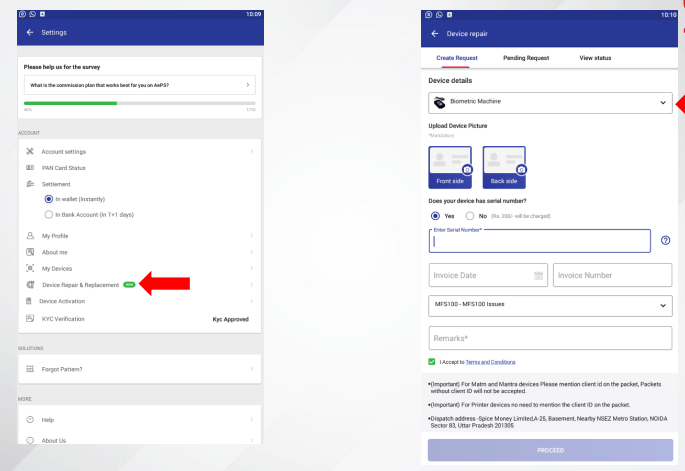Image resolution: width=685 pixels, height=471 pixels.
Task: Expand Forgot Pattern row chevron
Action: pyautogui.click(x=252, y=369)
